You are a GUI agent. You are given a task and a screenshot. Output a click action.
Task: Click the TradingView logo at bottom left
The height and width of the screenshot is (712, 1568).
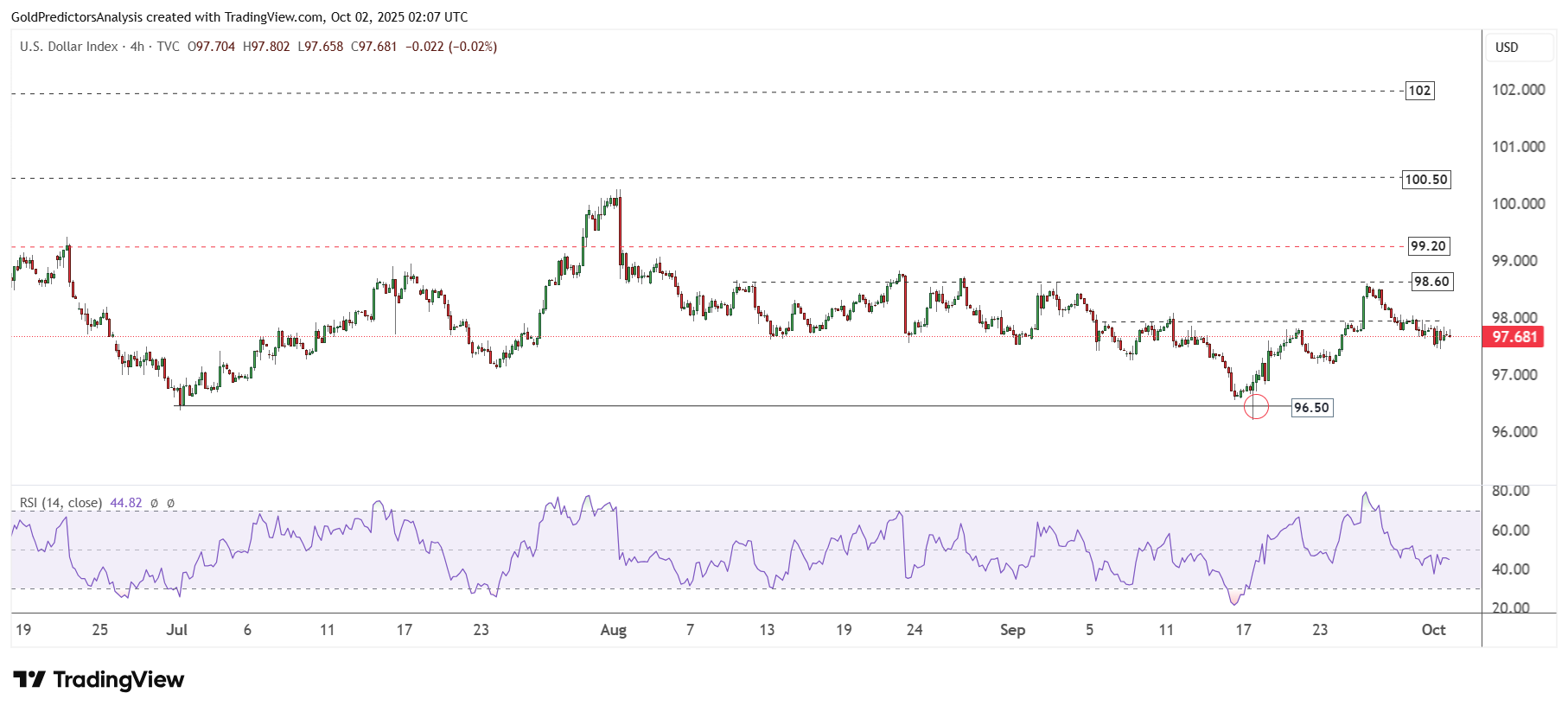(99, 680)
